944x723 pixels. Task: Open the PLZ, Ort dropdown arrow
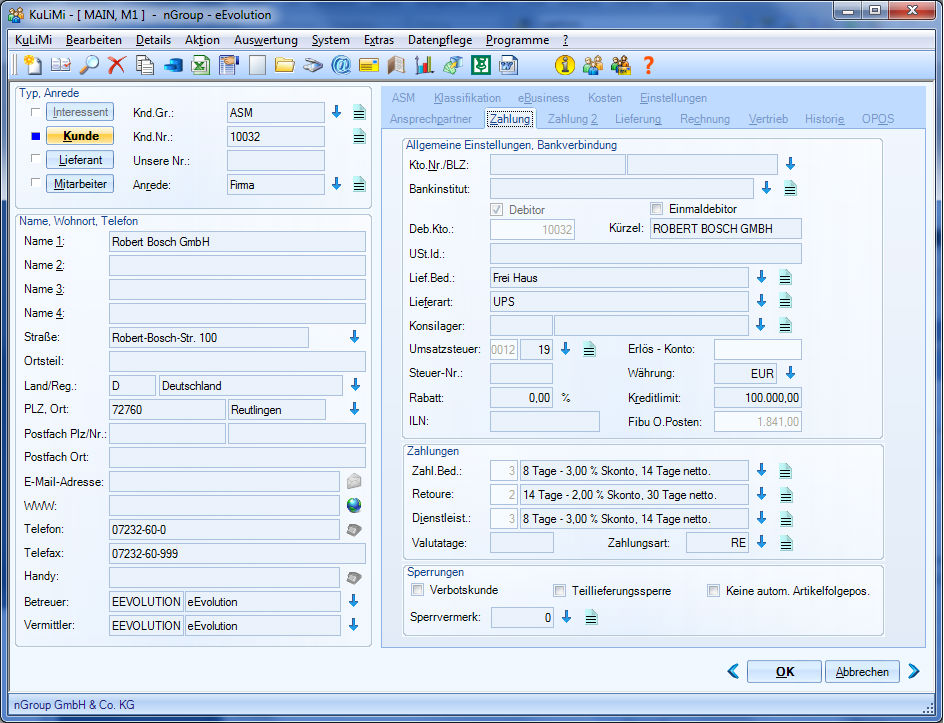click(x=355, y=409)
